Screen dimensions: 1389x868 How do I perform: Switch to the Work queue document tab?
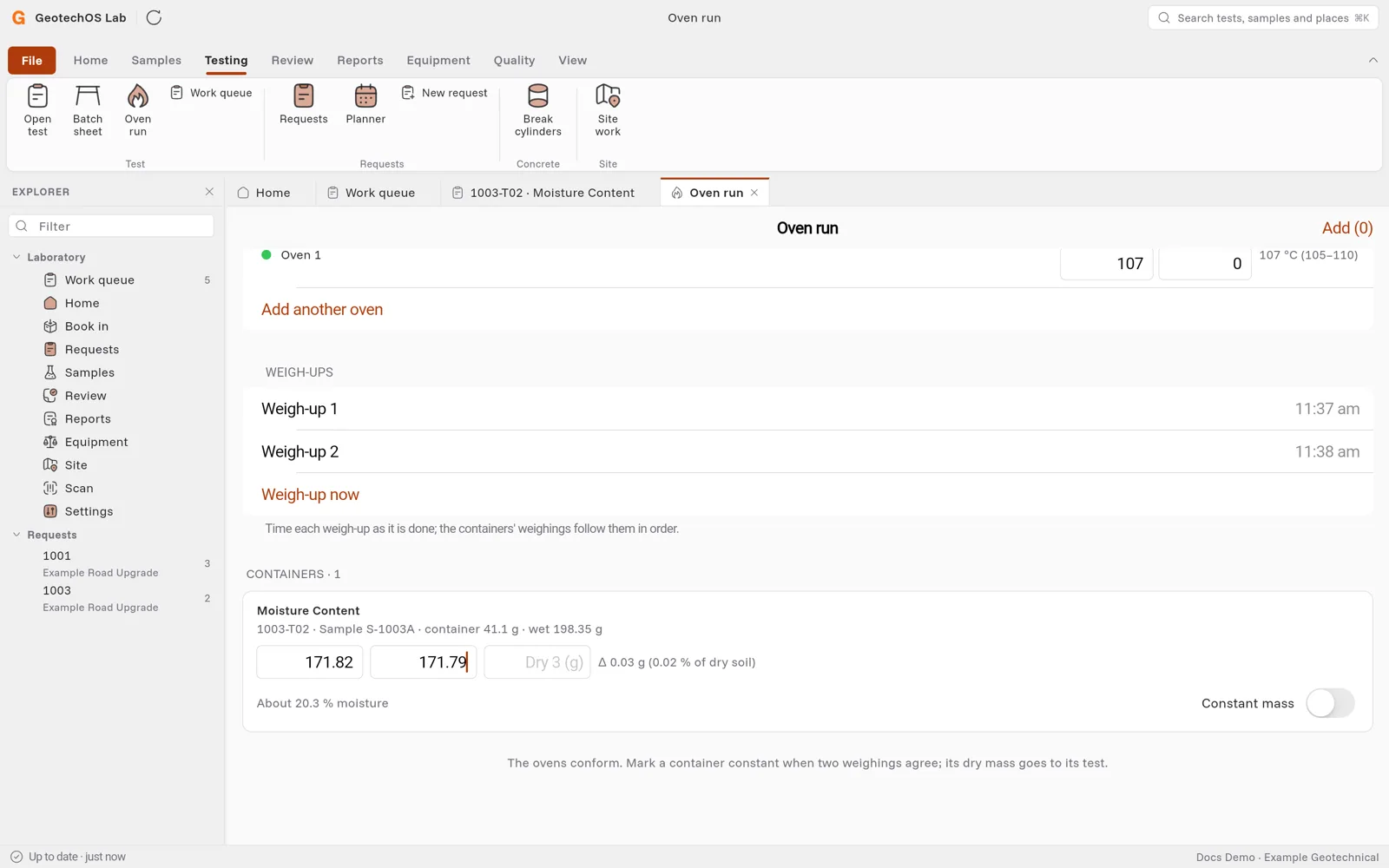pos(379,193)
